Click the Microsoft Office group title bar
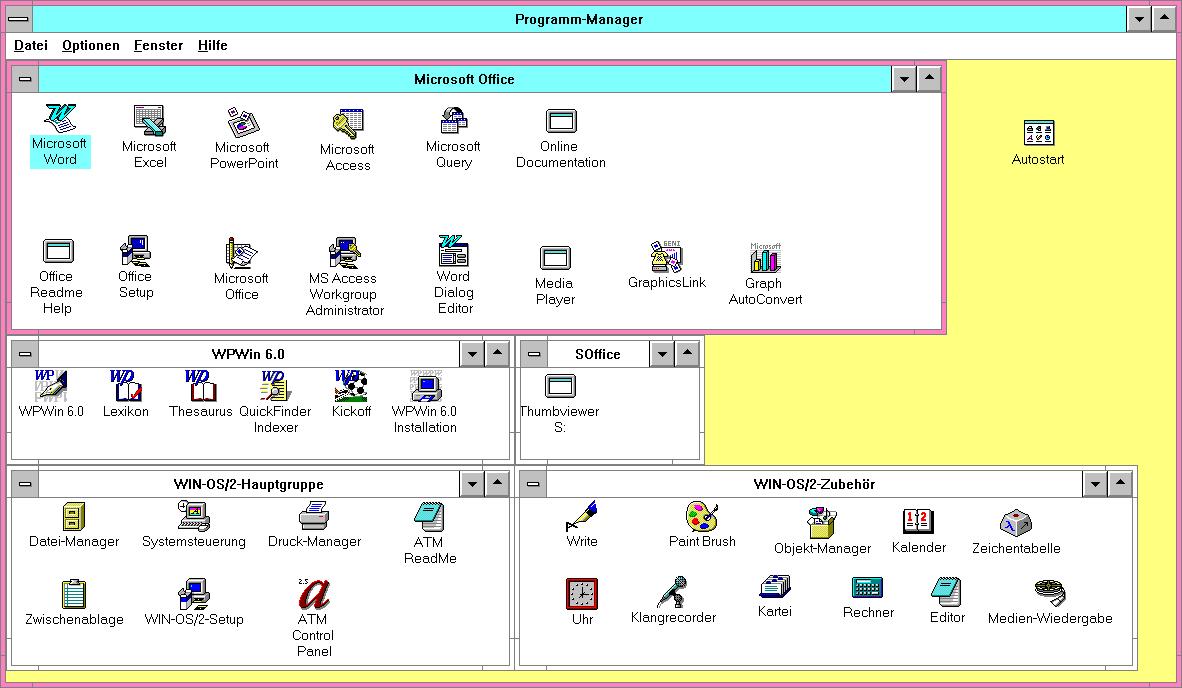The image size is (1182, 688). point(464,79)
